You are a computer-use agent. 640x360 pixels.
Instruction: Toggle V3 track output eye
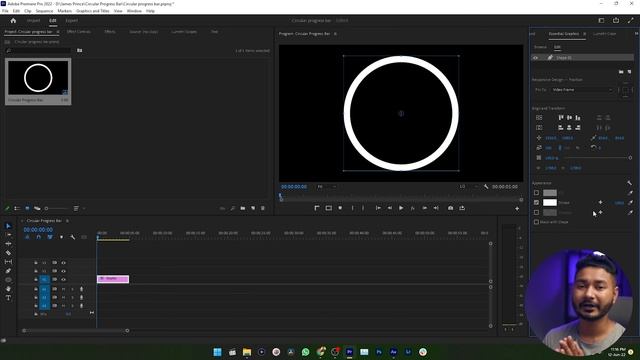tap(63, 263)
